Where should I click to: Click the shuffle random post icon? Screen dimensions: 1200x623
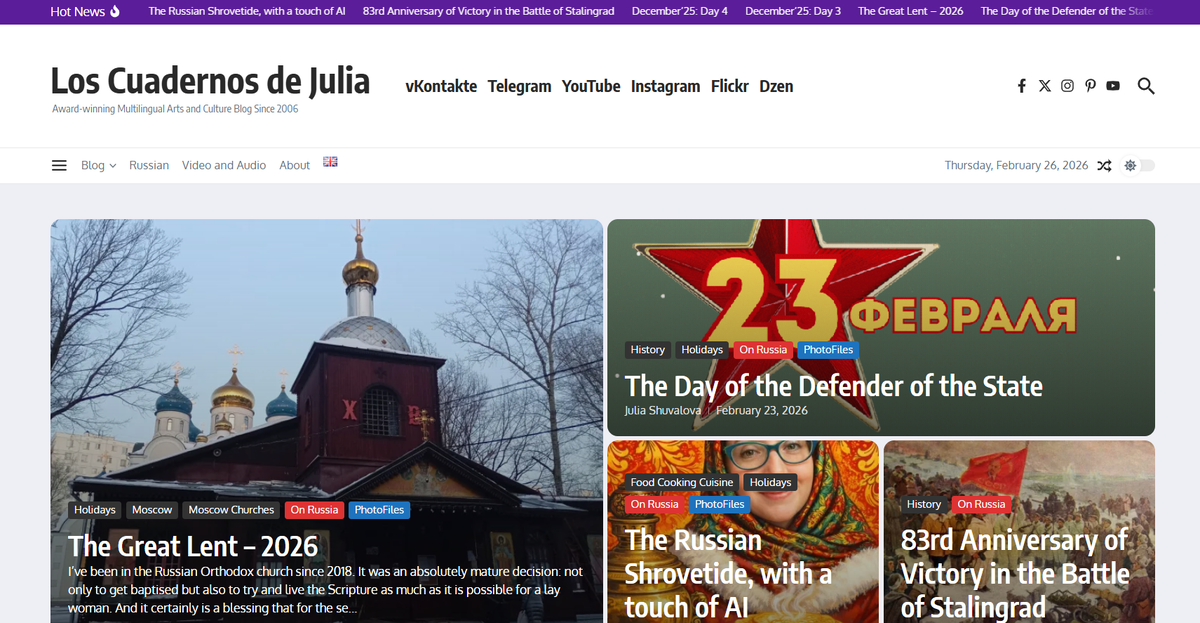click(1104, 165)
